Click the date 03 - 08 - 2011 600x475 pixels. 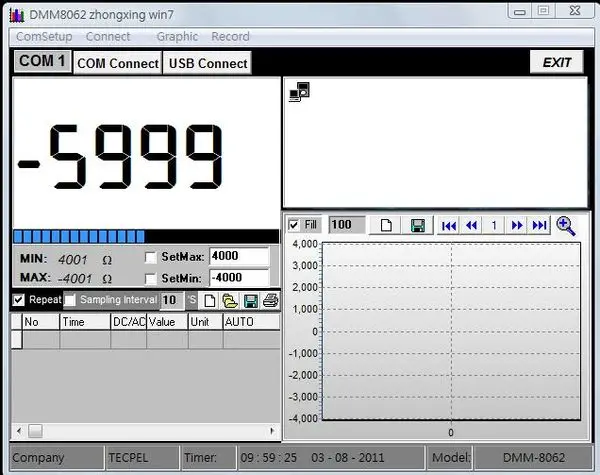coord(347,457)
